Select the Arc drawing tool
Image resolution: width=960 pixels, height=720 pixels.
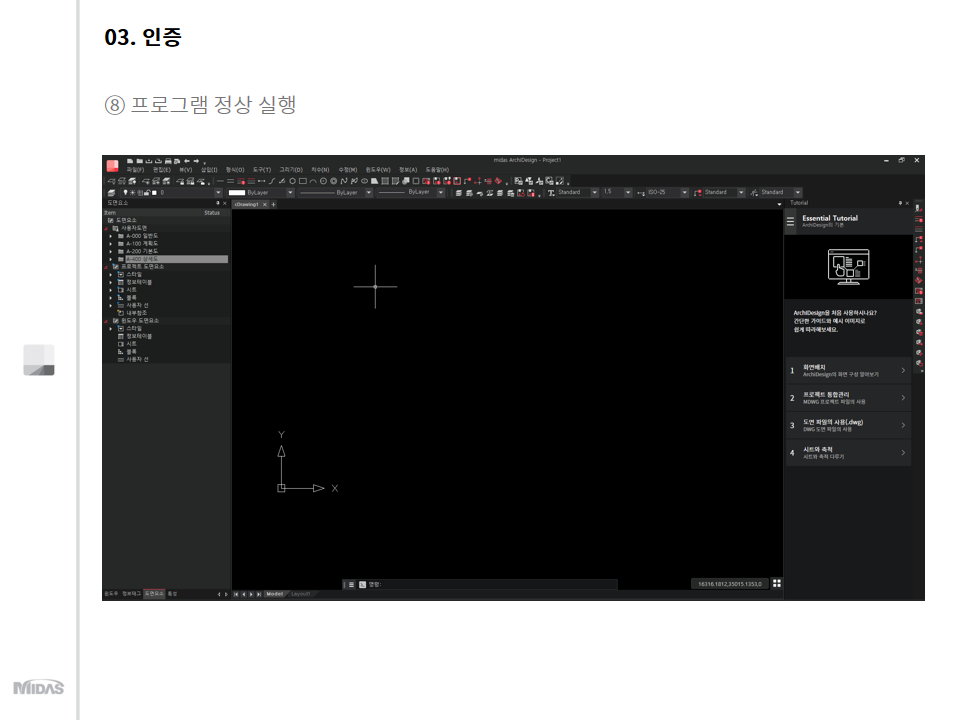[313, 181]
